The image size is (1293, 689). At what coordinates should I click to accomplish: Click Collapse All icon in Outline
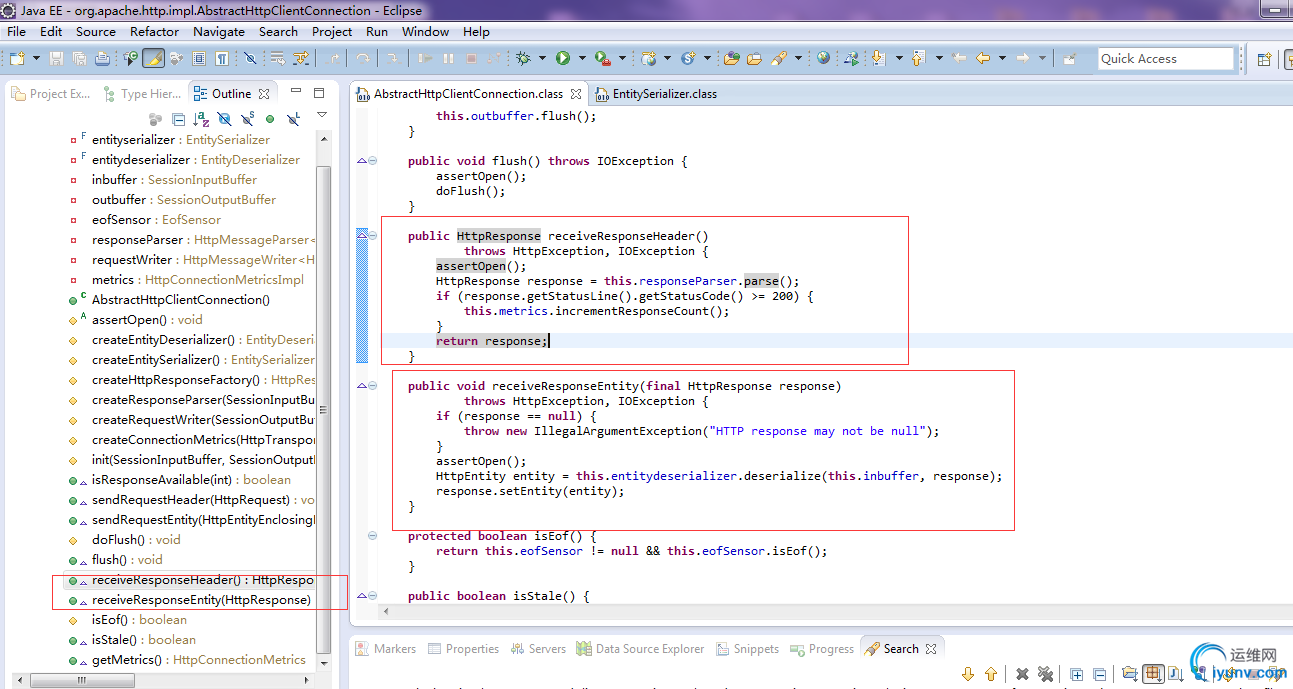click(x=178, y=119)
